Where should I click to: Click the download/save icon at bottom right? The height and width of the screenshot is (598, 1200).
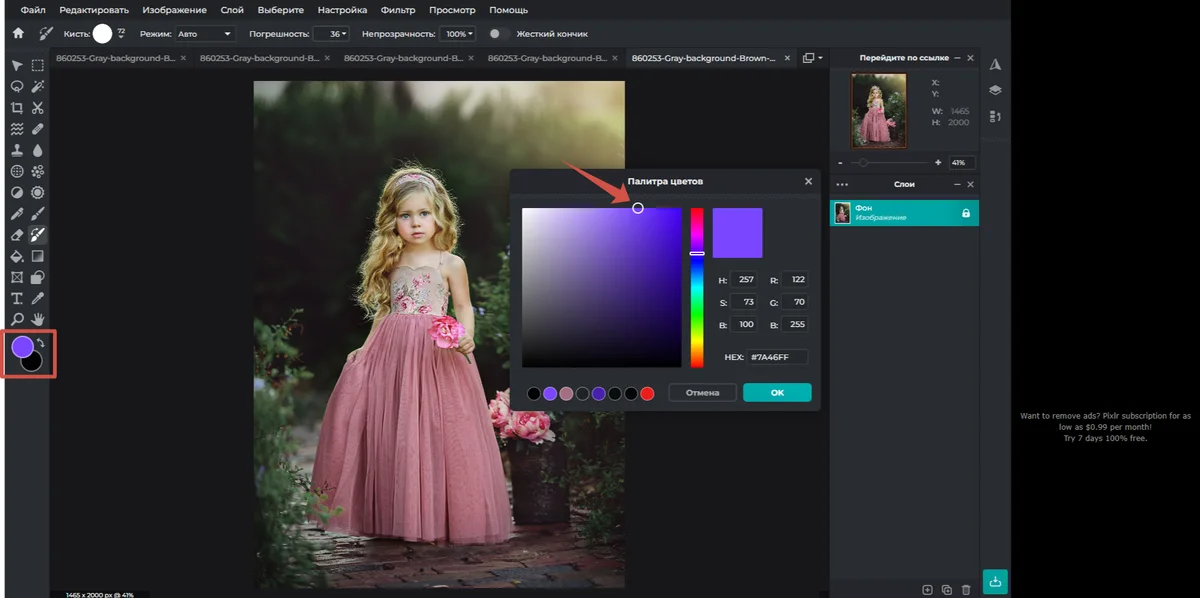coord(995,581)
